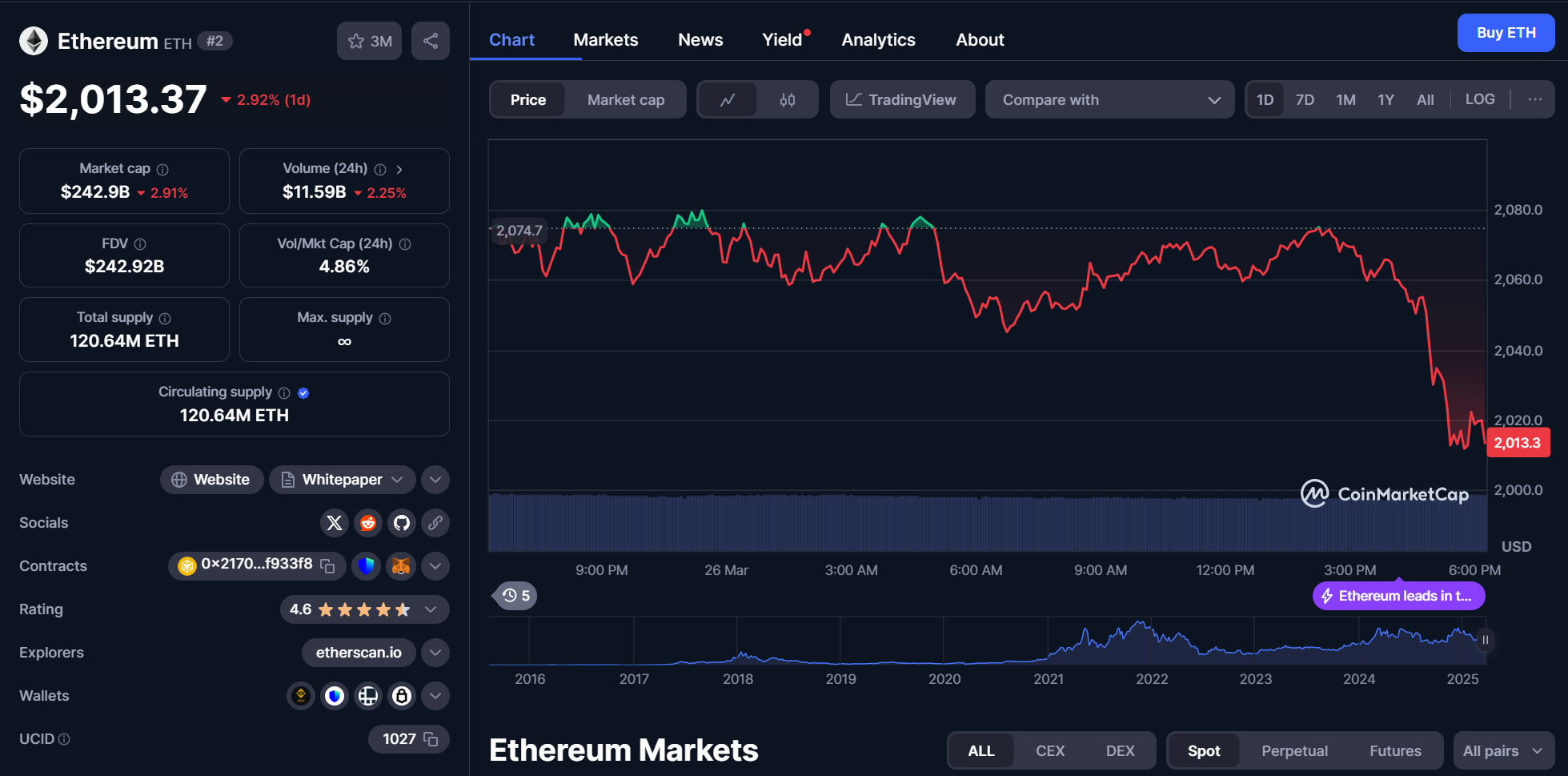Switch chart from Price to Market cap
Screen dimensions: 1568x776
pos(625,99)
